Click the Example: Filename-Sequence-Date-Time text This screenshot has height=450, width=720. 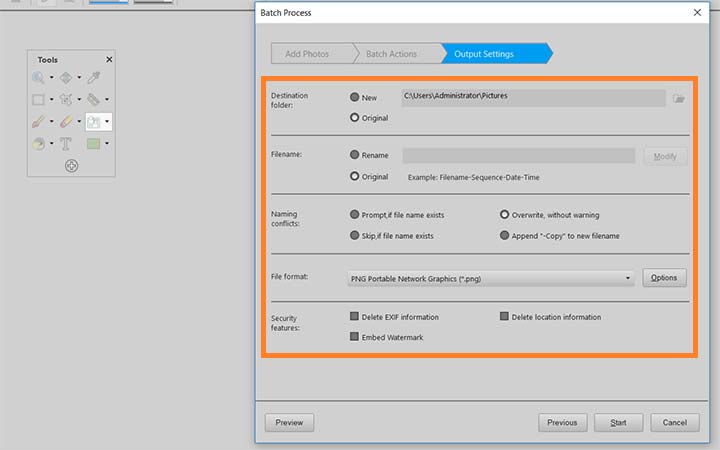[473, 177]
